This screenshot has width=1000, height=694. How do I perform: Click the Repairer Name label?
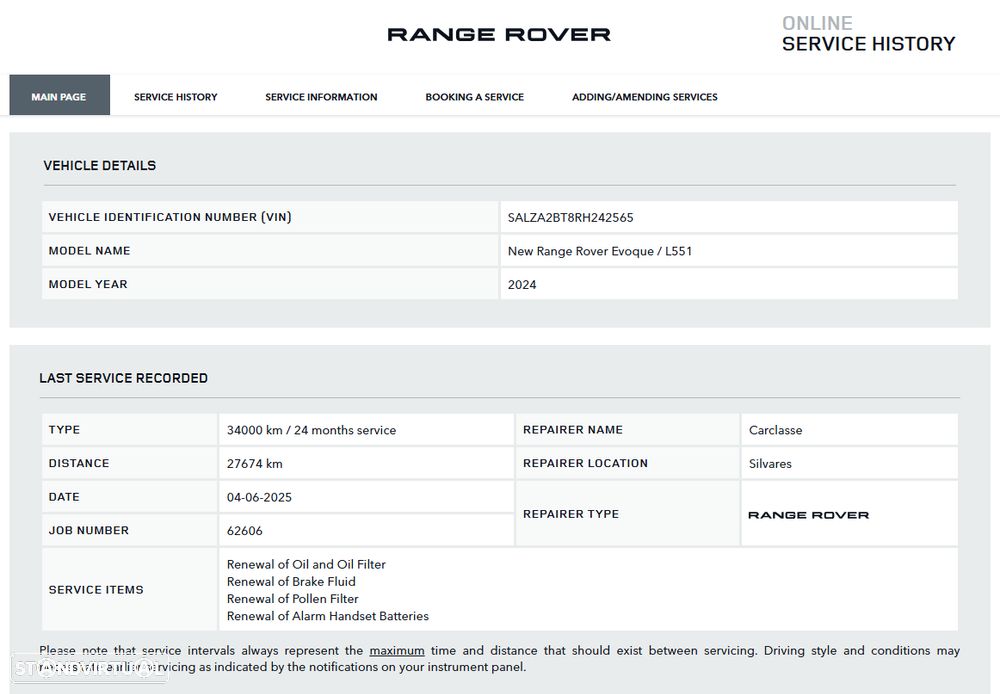click(573, 429)
